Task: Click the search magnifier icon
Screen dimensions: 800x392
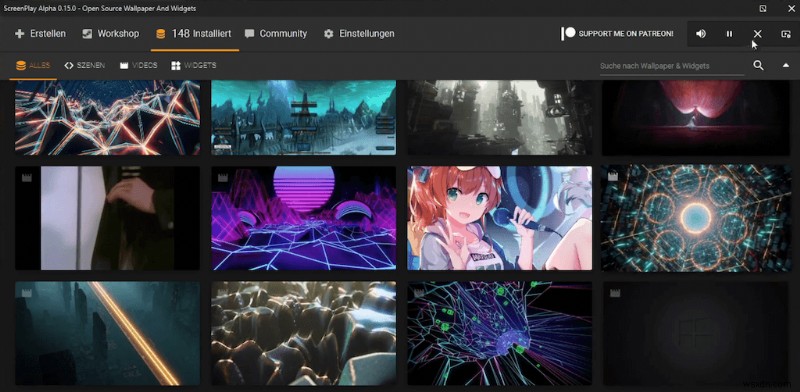Action: click(759, 65)
